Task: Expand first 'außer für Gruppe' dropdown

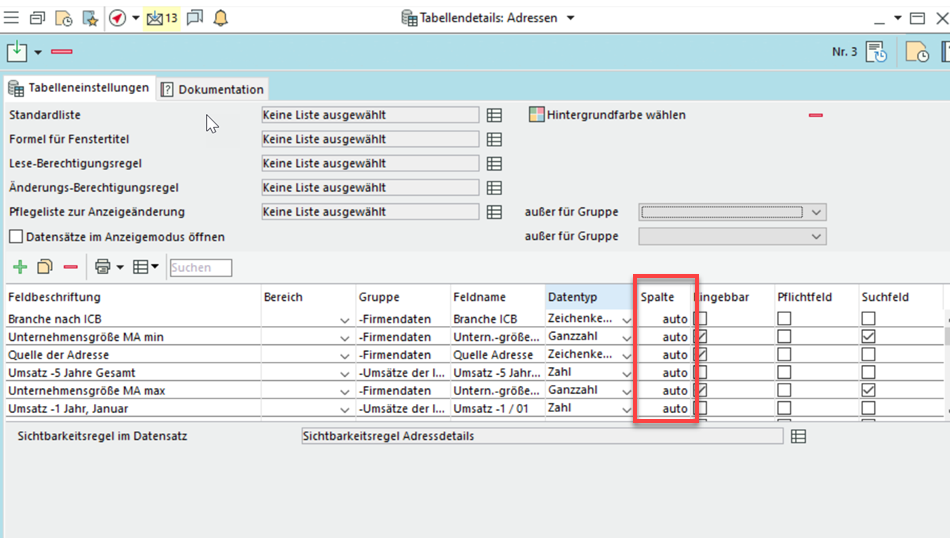Action: 817,212
